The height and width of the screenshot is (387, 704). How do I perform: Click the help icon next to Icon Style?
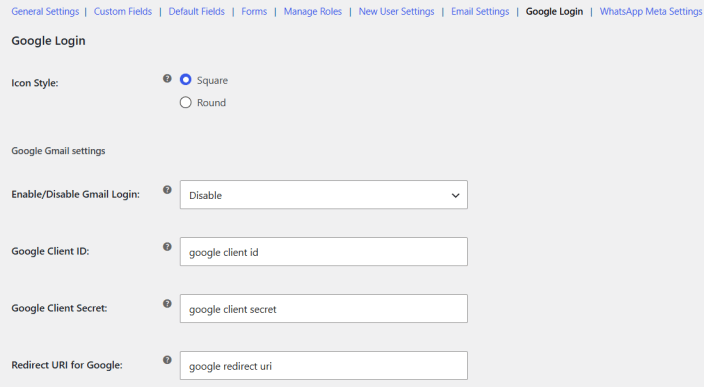(167, 79)
